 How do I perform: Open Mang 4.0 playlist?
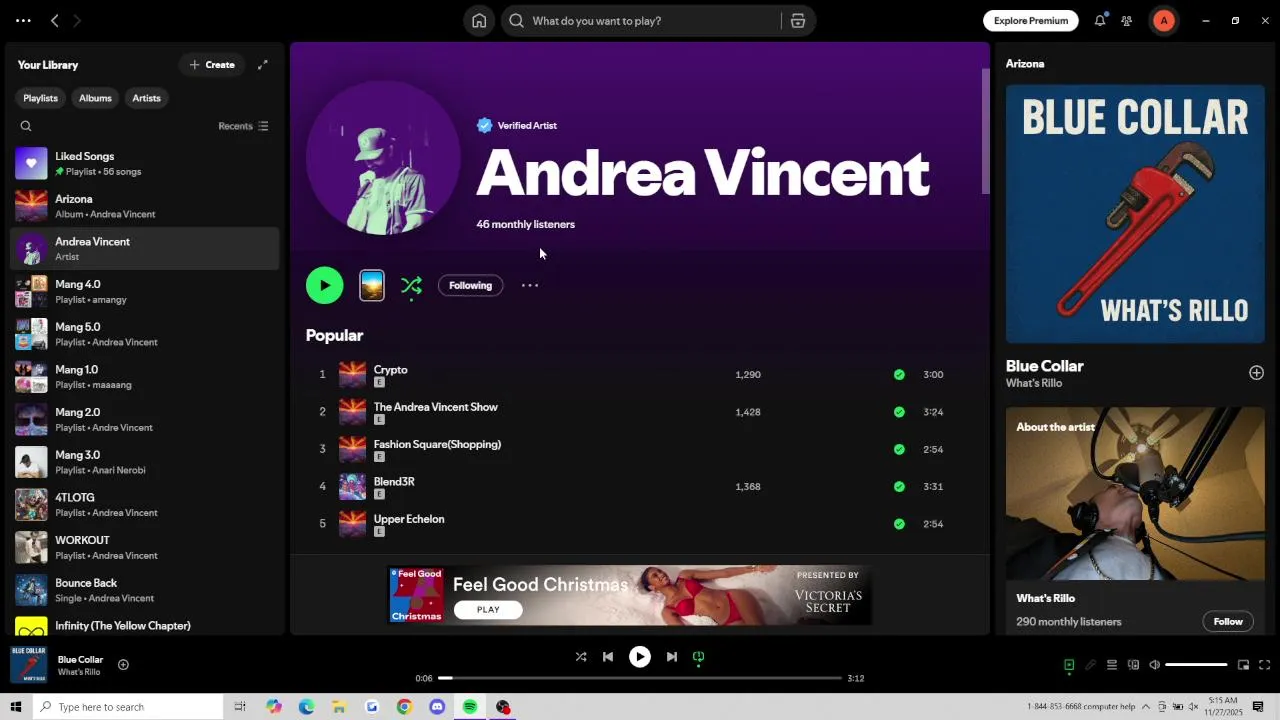(144, 291)
